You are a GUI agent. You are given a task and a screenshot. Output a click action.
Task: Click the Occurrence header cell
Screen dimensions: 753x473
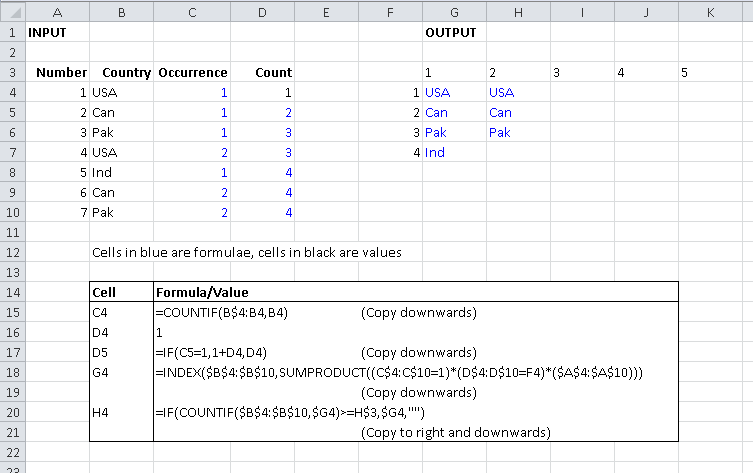click(193, 73)
